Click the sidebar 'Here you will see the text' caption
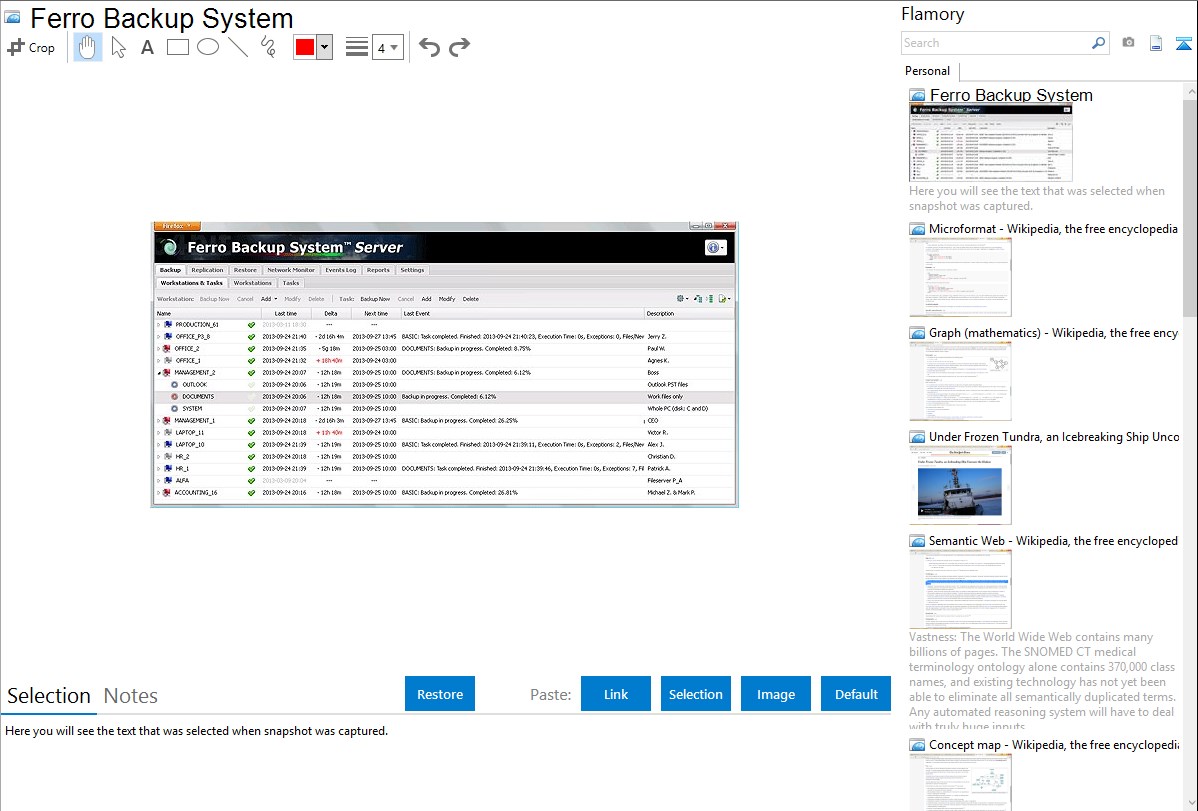 pos(1037,199)
